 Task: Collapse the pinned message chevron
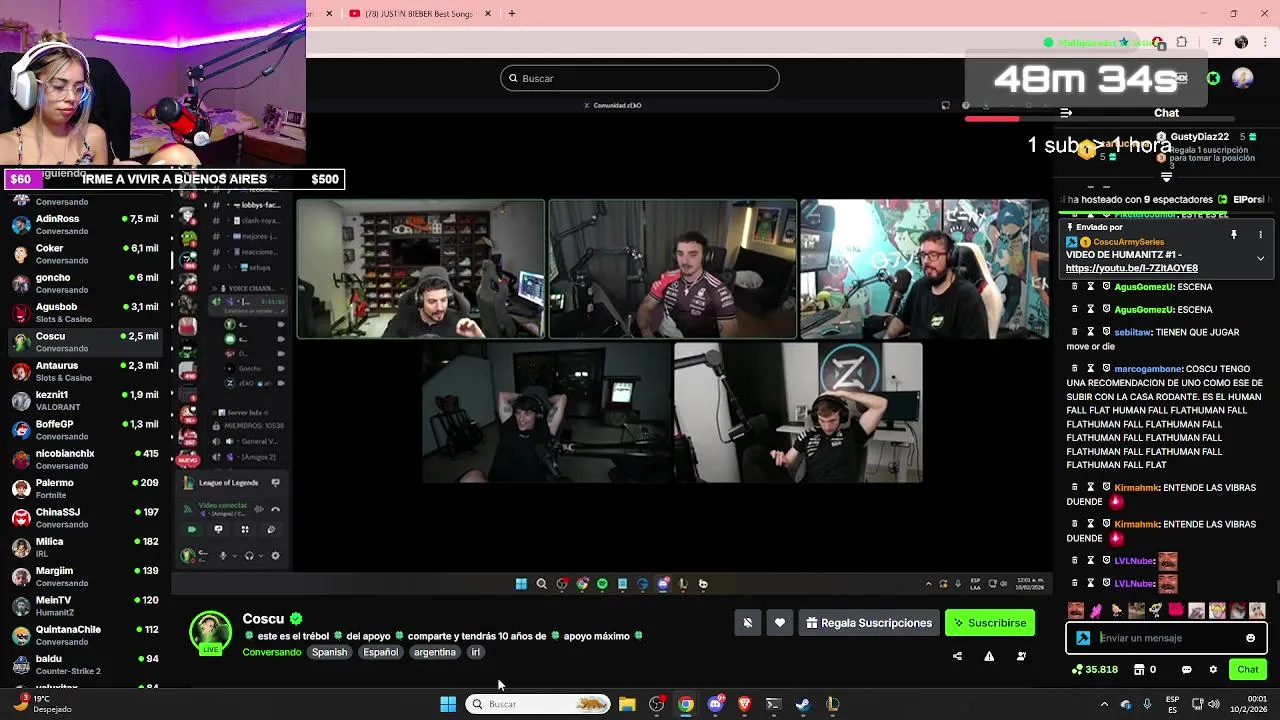tap(1260, 258)
